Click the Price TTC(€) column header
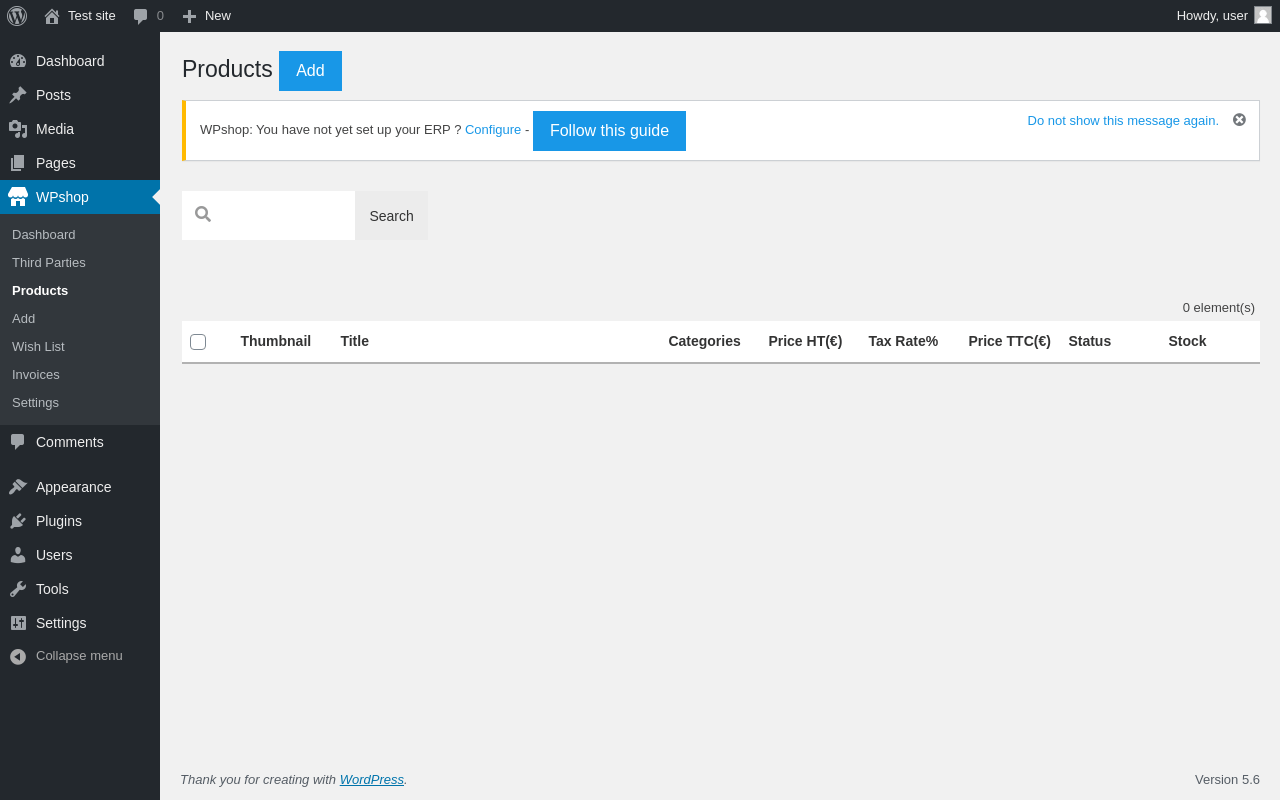This screenshot has height=800, width=1280. coord(1010,341)
